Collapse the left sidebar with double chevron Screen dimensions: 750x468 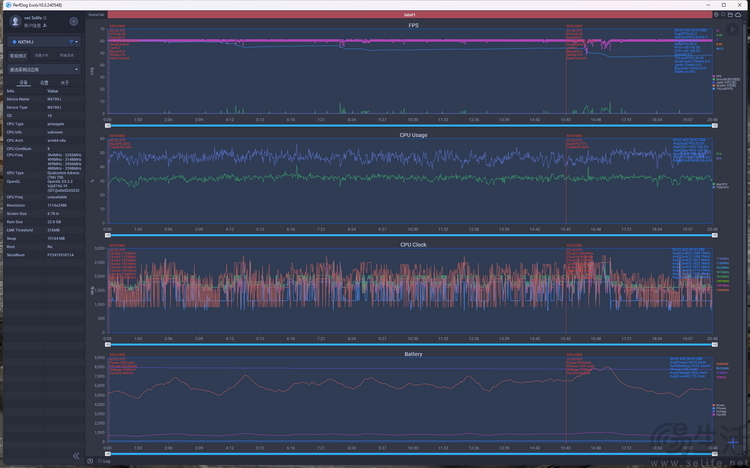point(76,456)
